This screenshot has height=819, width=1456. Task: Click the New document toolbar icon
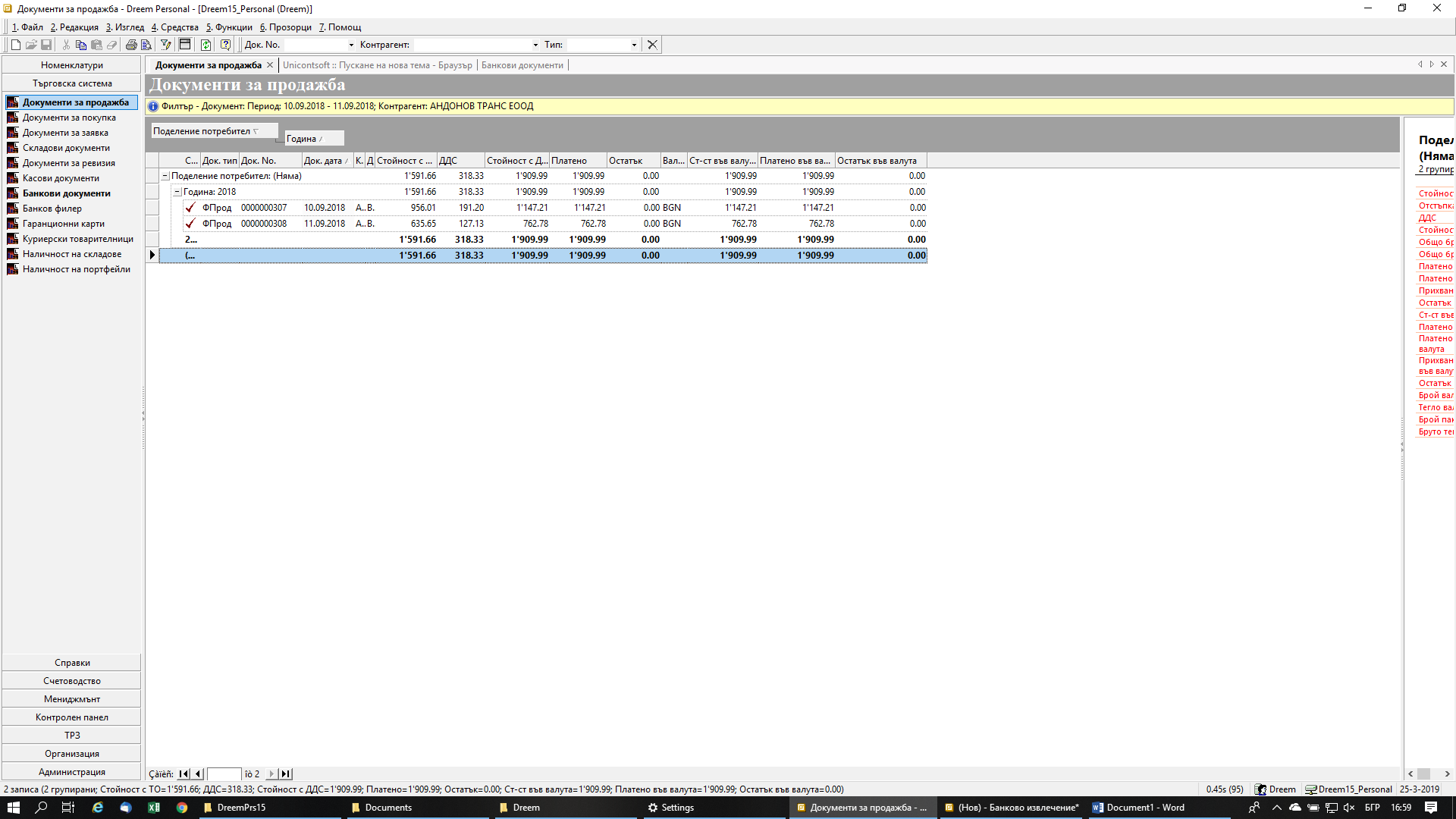click(x=16, y=45)
